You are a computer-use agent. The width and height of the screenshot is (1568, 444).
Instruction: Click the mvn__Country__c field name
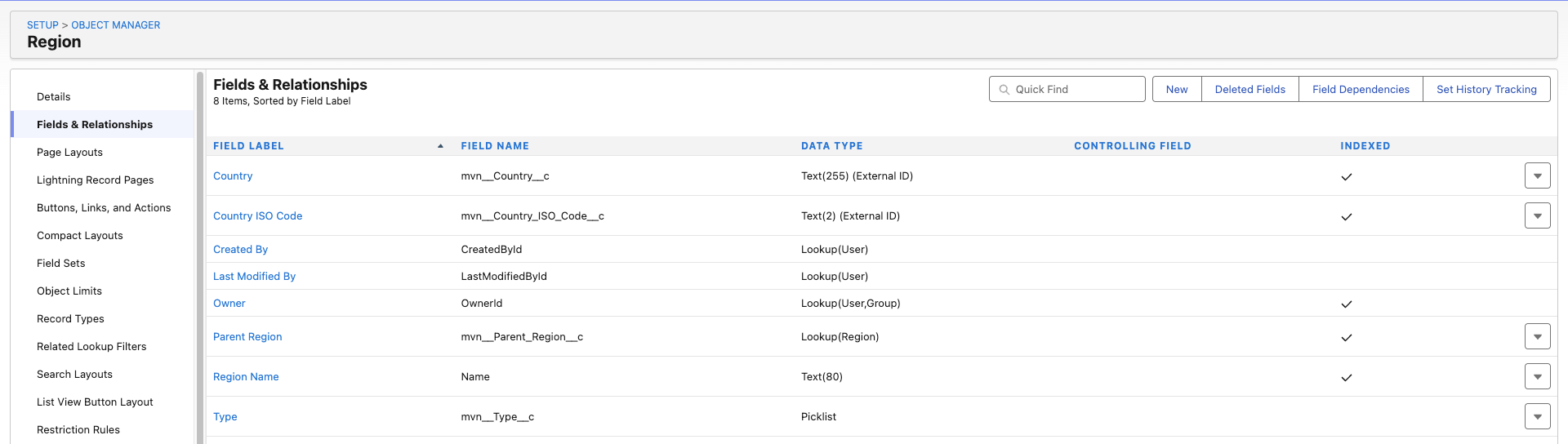[x=505, y=175]
